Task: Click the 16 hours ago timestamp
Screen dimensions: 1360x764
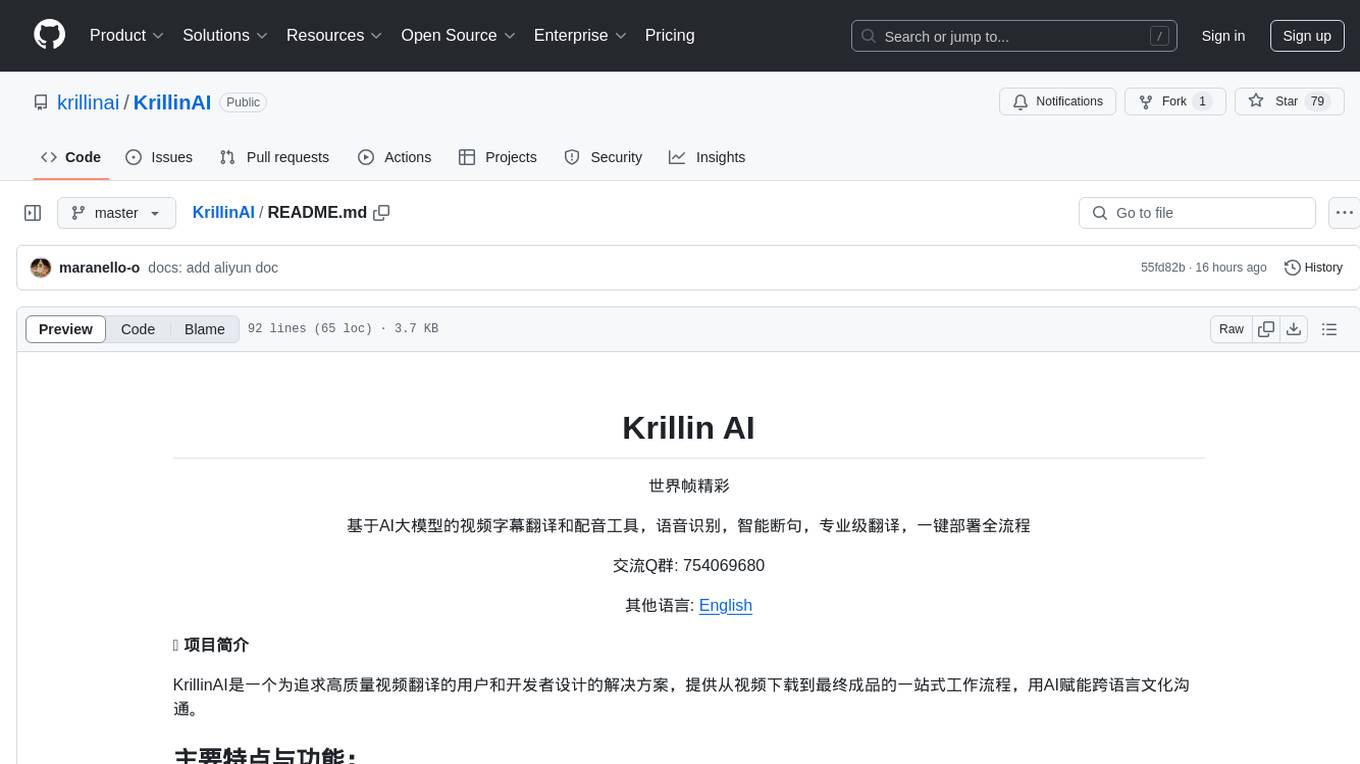Action: pyautogui.click(x=1231, y=268)
